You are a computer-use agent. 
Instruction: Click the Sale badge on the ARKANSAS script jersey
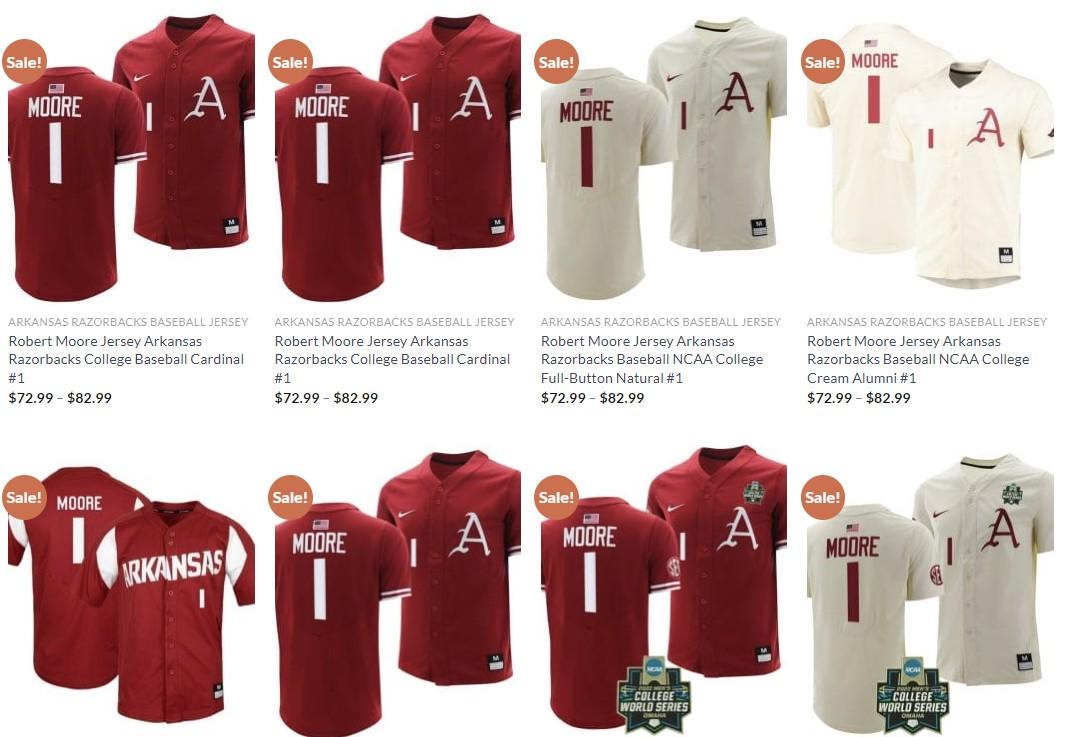pos(24,497)
